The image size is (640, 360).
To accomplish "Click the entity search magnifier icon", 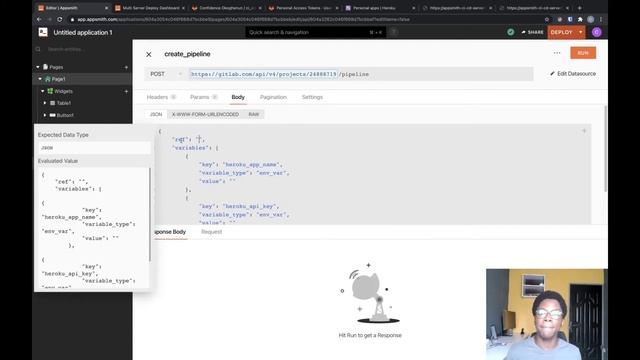I will click(38, 49).
